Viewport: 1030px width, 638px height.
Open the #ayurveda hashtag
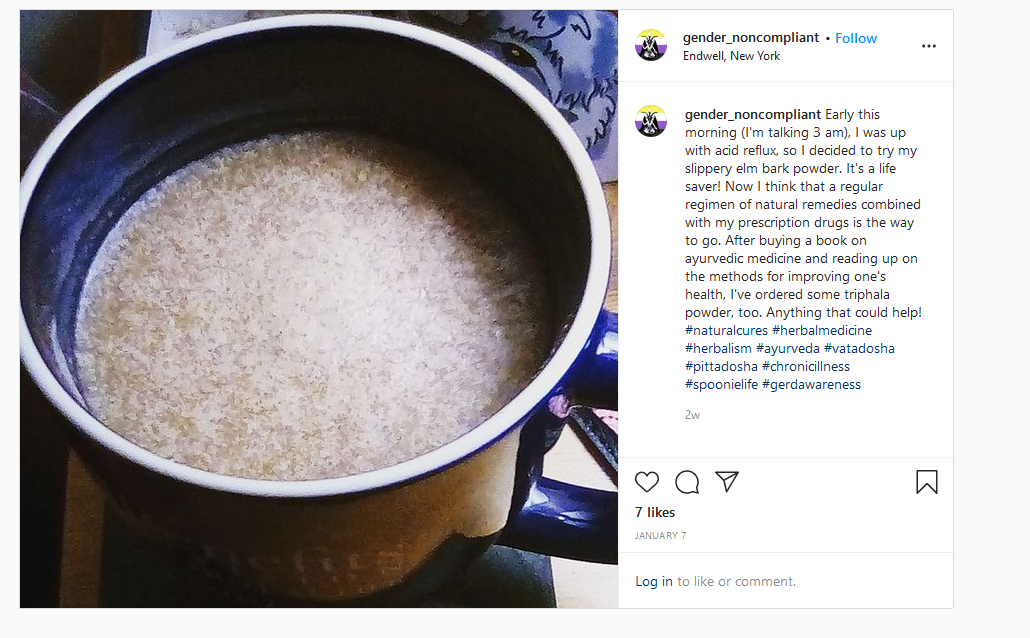pos(788,348)
